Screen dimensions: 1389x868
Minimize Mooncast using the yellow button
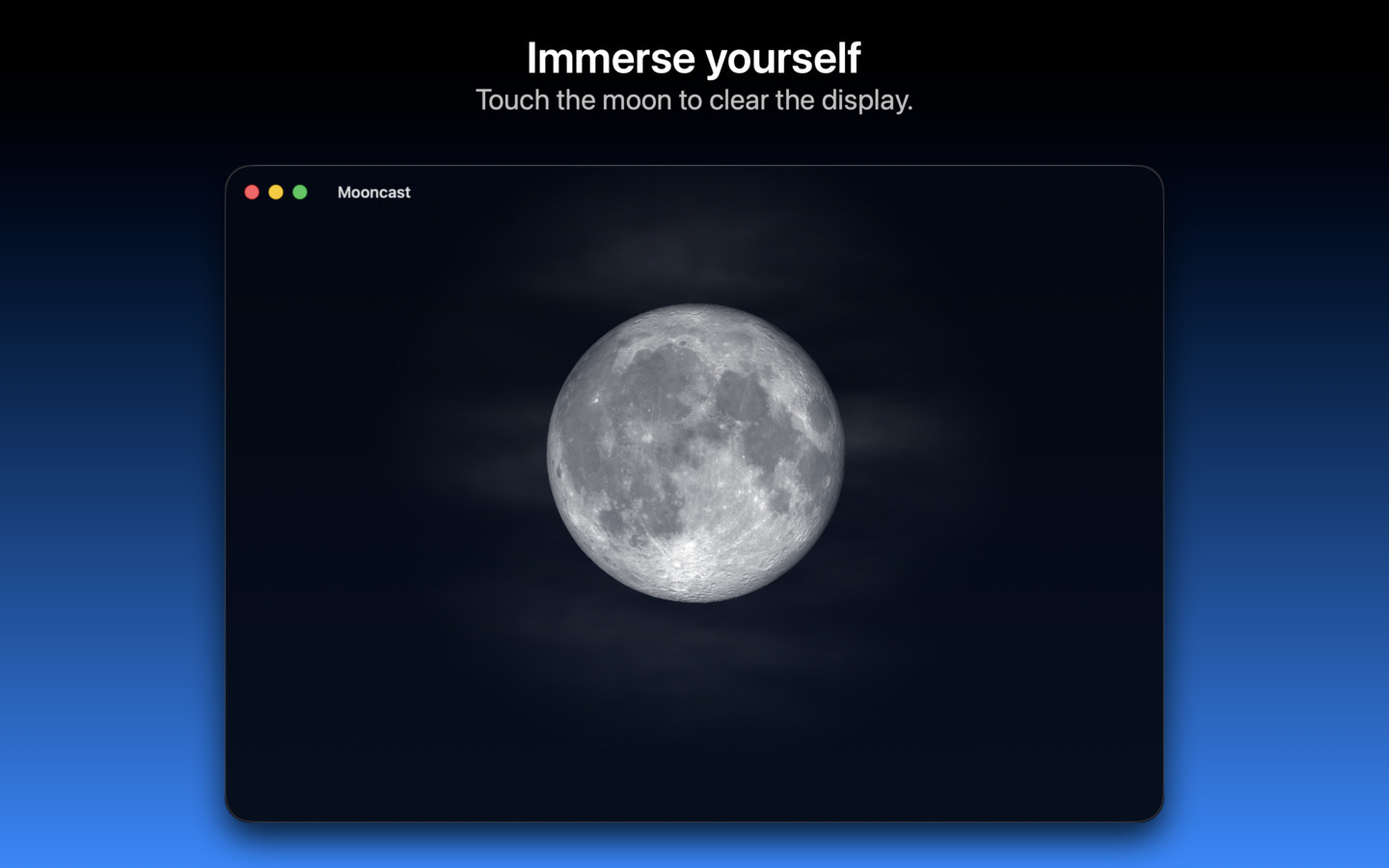click(x=276, y=192)
